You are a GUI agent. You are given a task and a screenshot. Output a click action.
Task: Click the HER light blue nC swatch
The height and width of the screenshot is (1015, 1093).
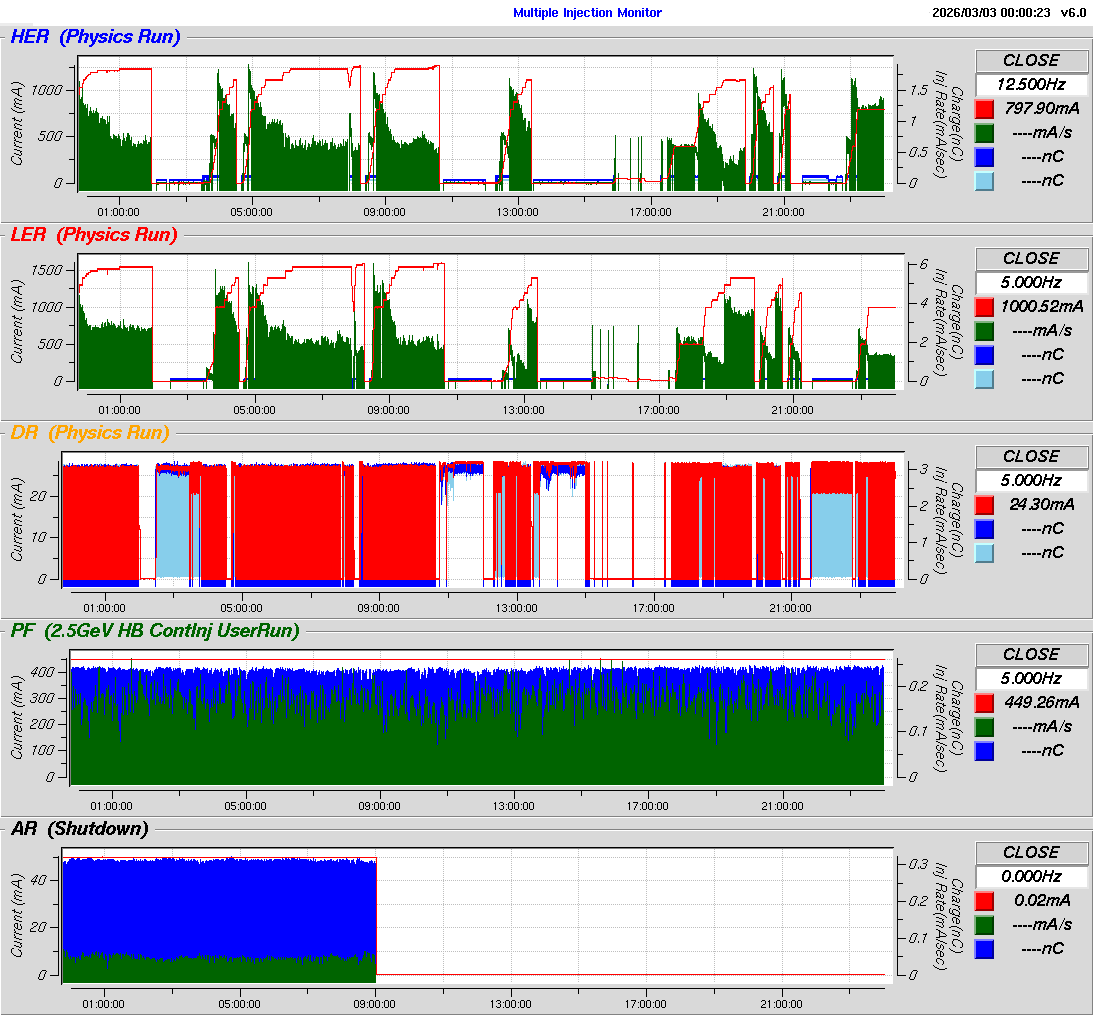(x=984, y=180)
